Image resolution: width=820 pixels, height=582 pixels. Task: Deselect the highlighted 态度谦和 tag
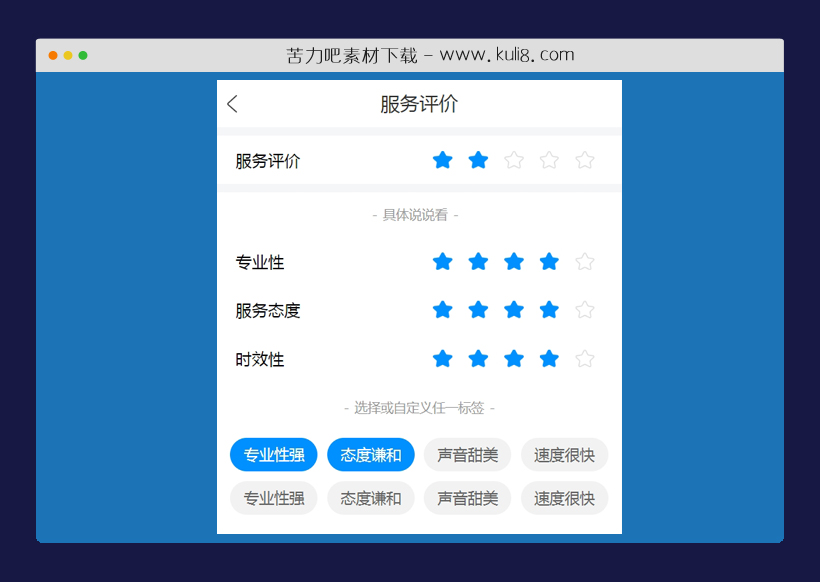coord(370,454)
